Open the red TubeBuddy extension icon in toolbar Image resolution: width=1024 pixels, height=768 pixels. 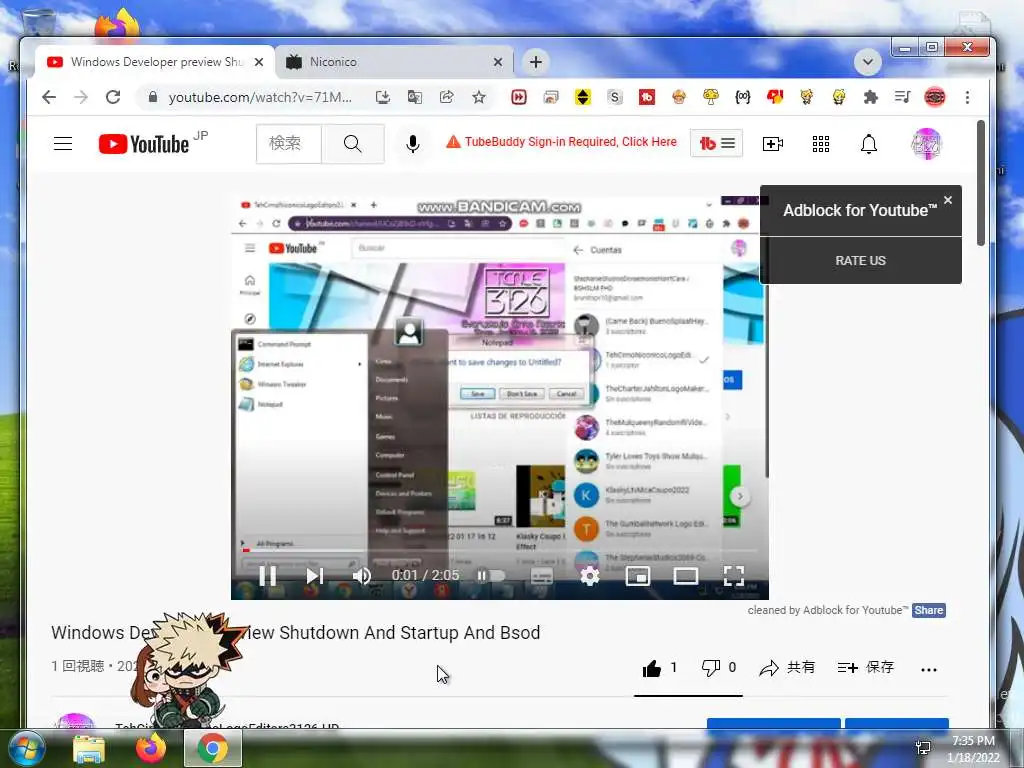coord(647,97)
